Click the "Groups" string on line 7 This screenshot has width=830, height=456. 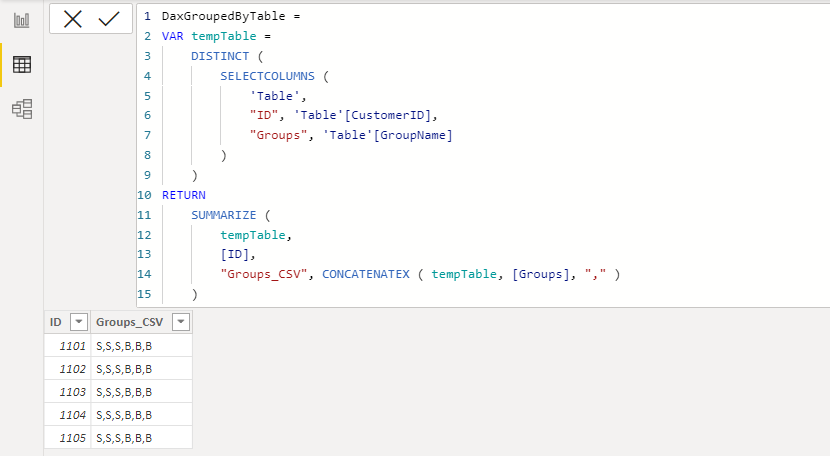pos(278,136)
